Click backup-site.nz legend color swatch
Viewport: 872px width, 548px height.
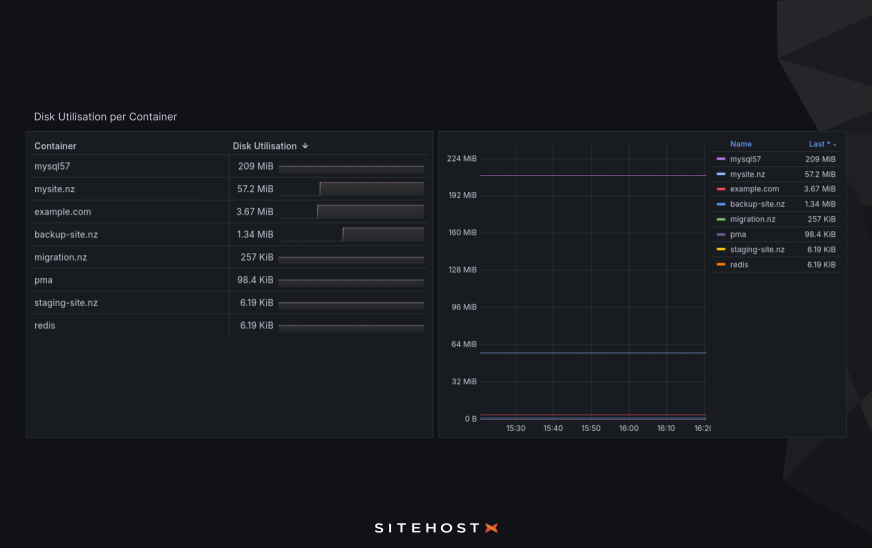(721, 204)
